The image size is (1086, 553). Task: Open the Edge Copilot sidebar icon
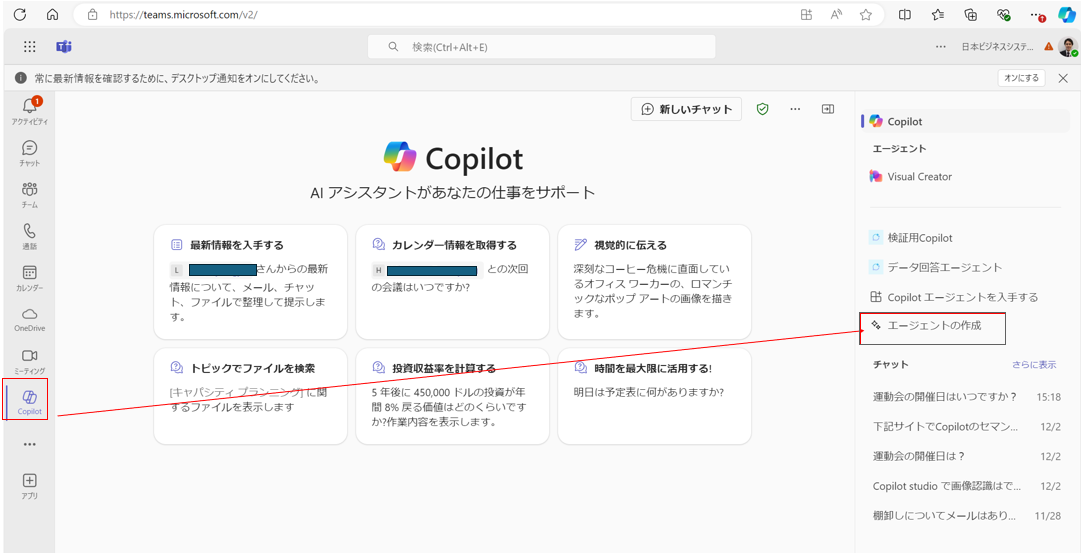(1067, 15)
